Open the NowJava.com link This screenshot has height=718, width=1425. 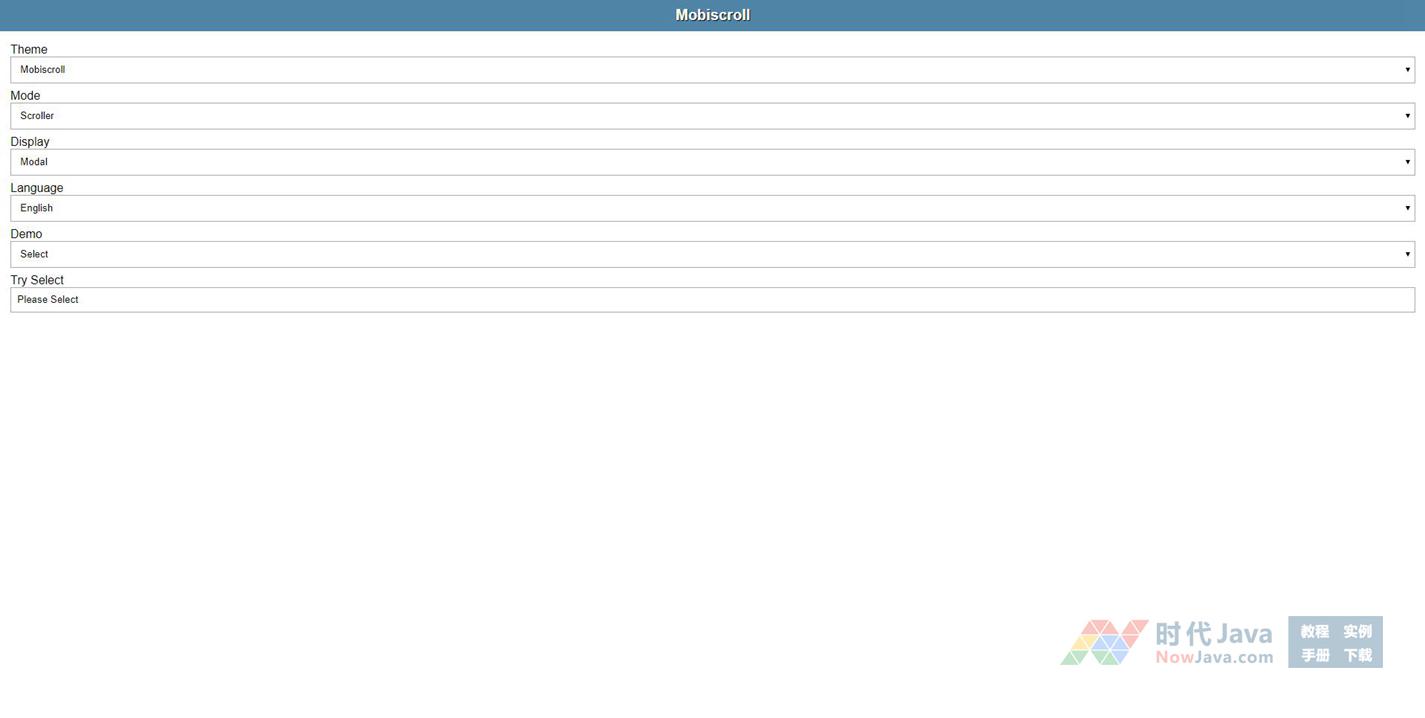tap(1214, 657)
